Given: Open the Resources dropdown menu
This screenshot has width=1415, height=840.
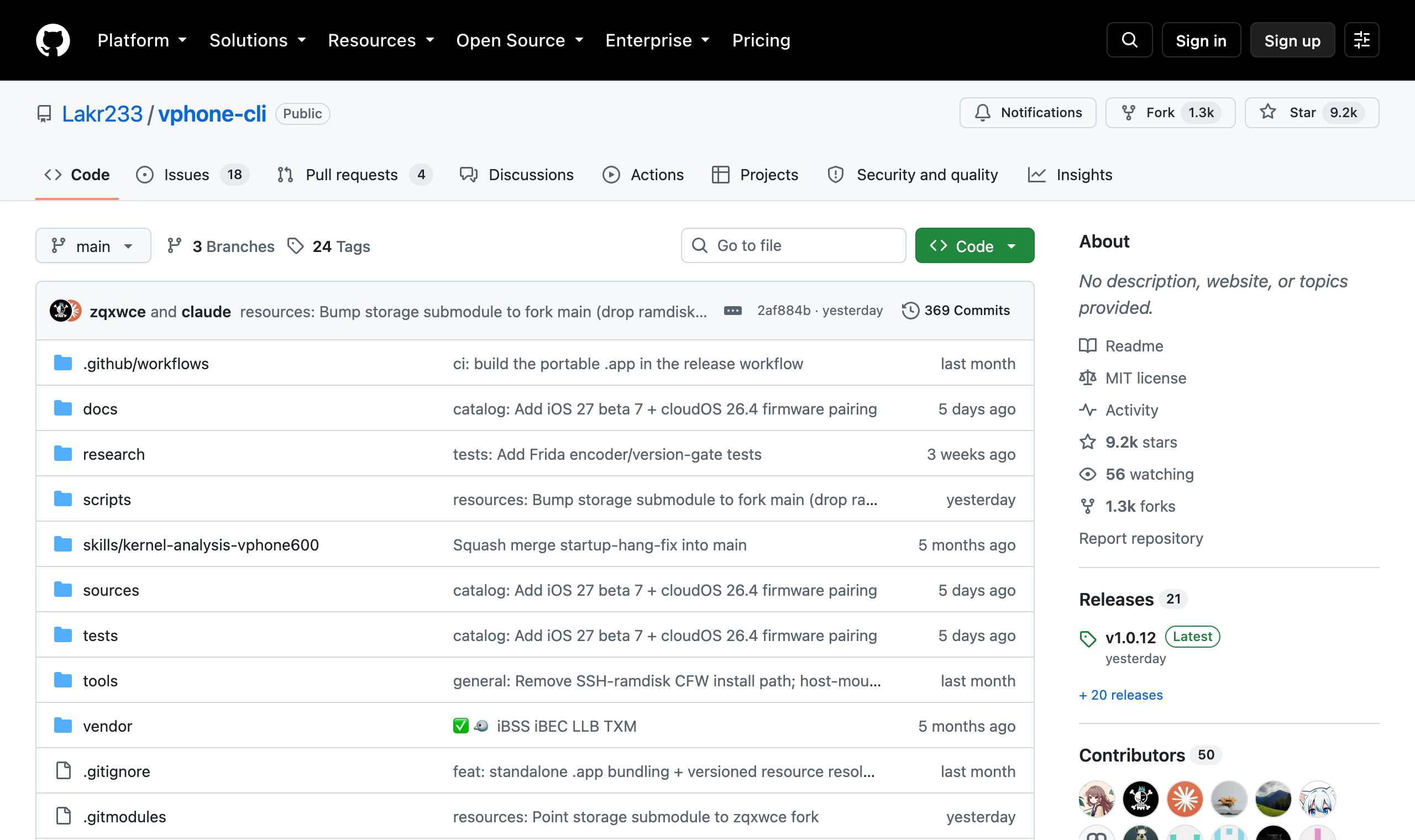Looking at the screenshot, I should click(381, 40).
